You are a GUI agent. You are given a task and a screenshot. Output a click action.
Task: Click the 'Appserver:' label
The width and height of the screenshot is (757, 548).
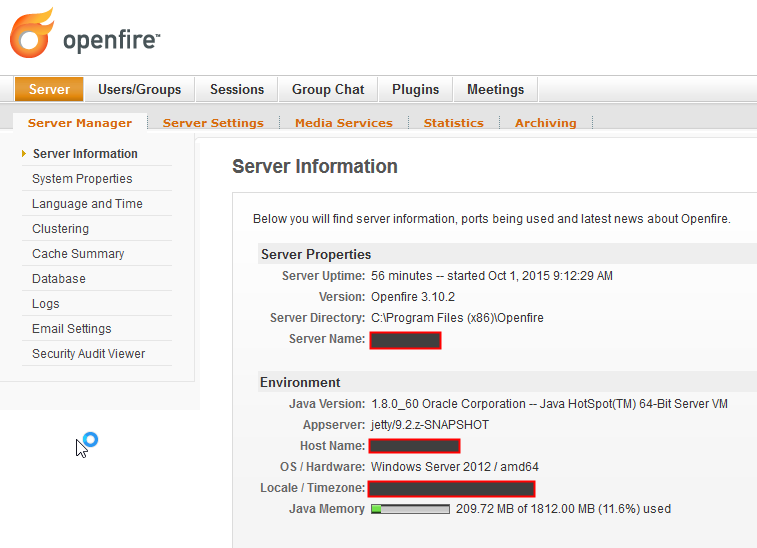coord(334,425)
